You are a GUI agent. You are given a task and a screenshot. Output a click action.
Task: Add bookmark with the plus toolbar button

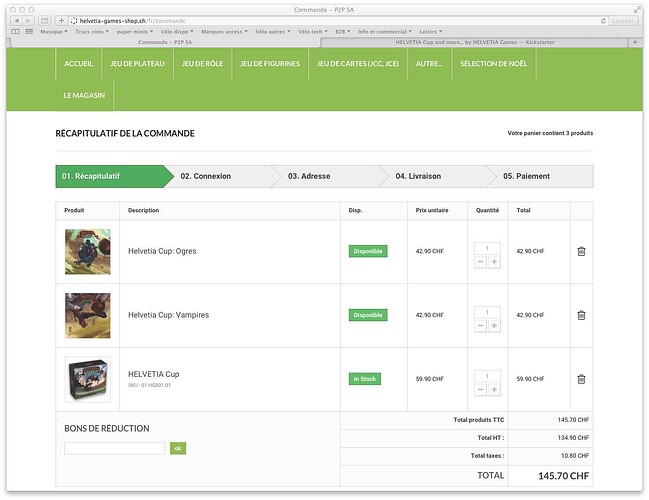[61, 20]
